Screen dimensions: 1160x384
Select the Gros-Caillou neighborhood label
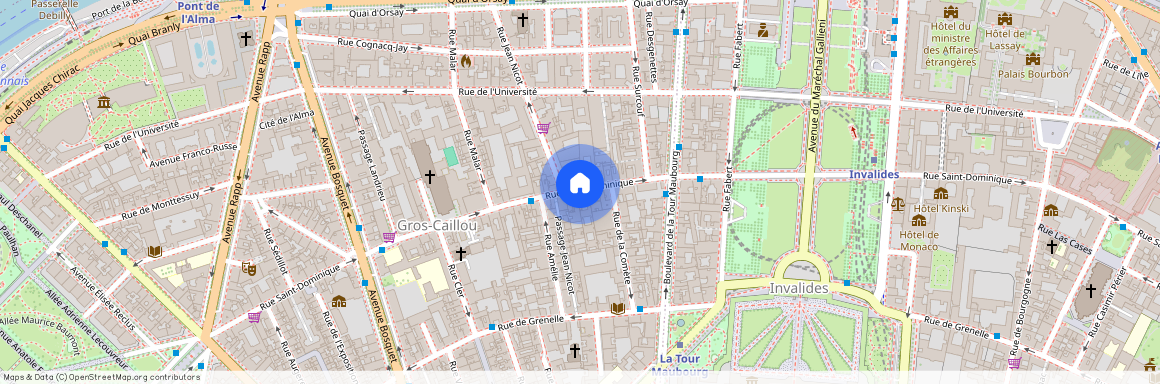tap(437, 225)
